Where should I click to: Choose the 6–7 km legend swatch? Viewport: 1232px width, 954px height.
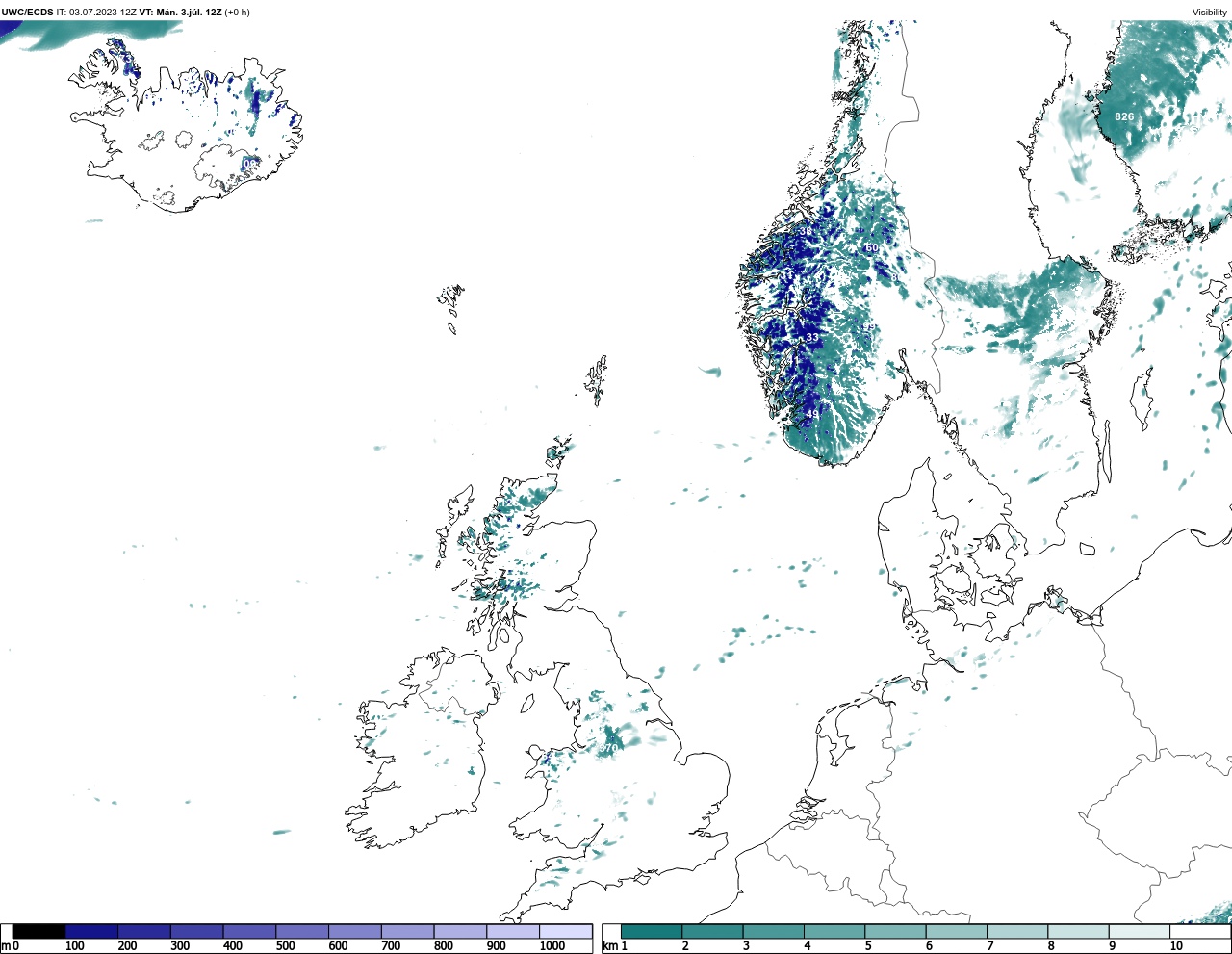tap(956, 931)
